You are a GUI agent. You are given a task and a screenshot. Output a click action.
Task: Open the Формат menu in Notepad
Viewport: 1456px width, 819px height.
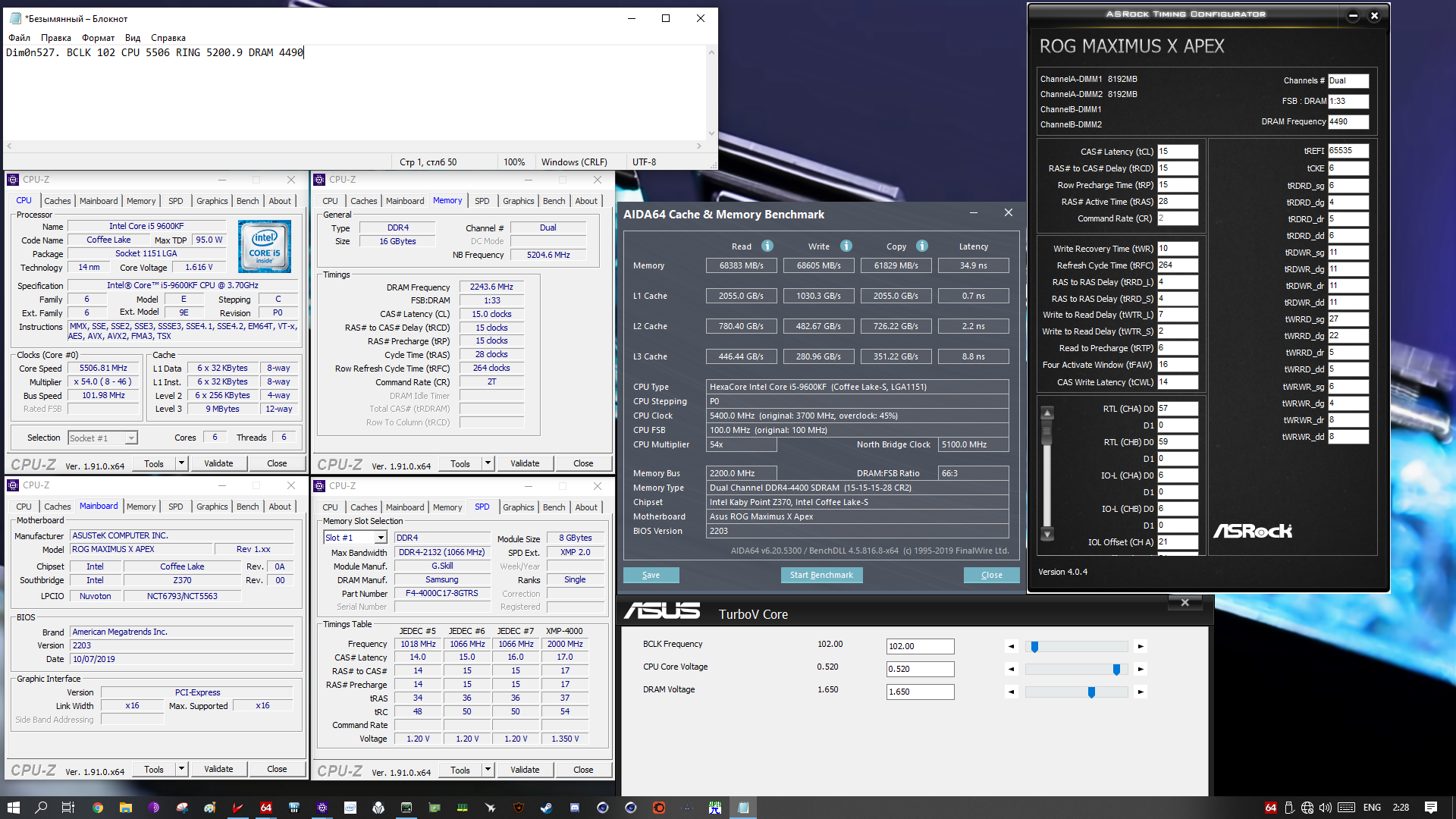tap(99, 38)
